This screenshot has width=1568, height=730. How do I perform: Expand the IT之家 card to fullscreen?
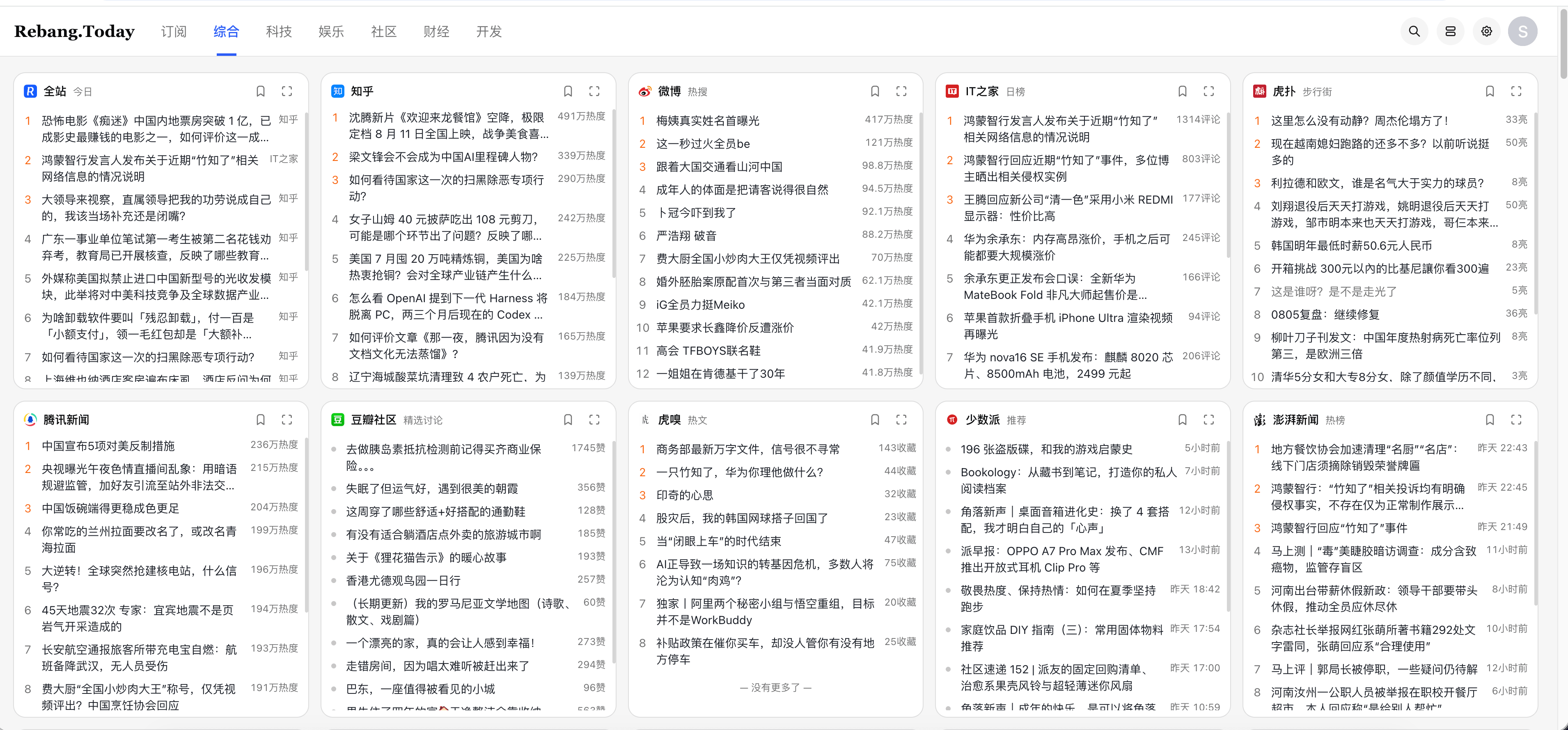click(1209, 91)
